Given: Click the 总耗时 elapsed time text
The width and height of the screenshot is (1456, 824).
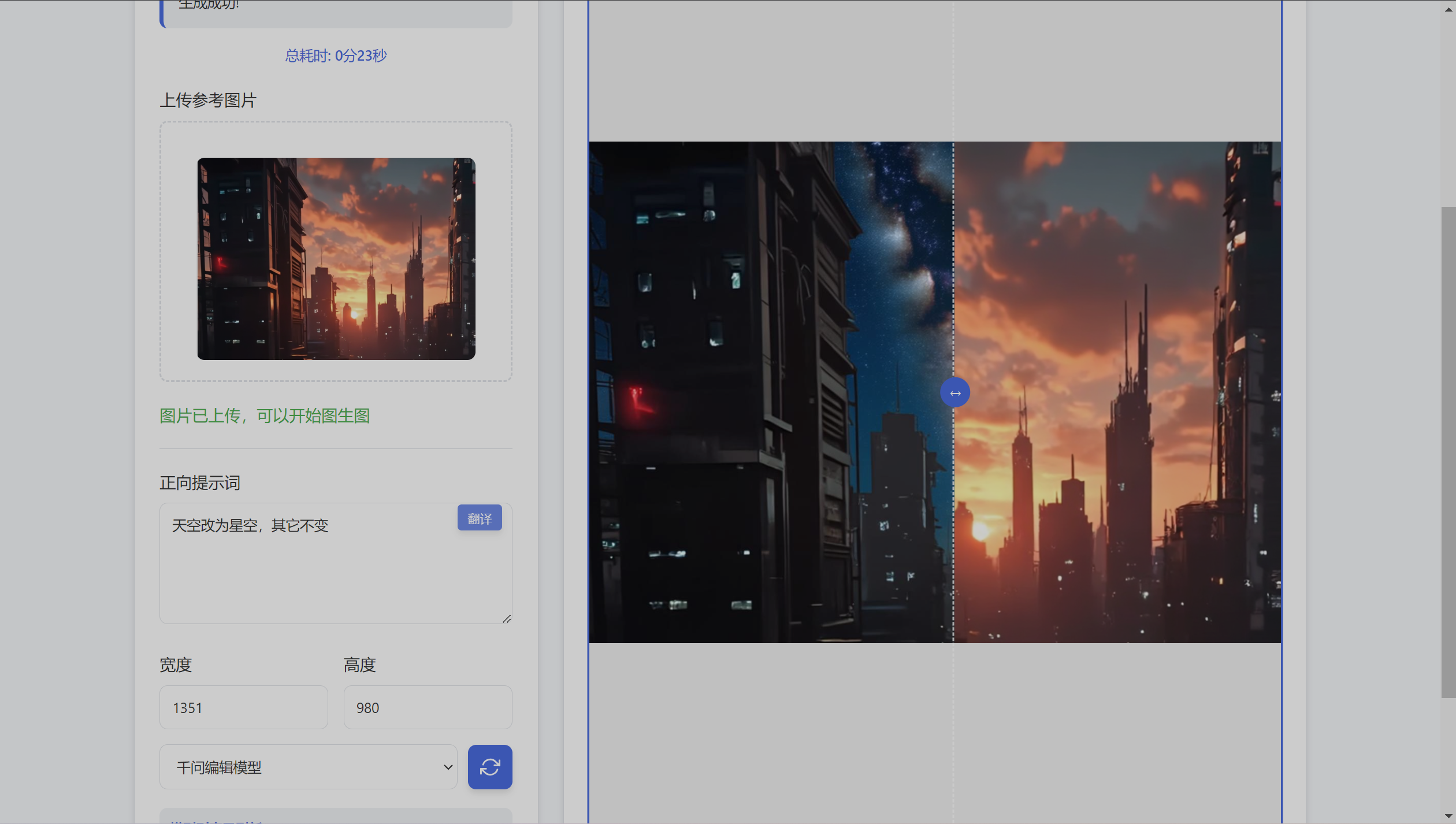Looking at the screenshot, I should [x=336, y=55].
